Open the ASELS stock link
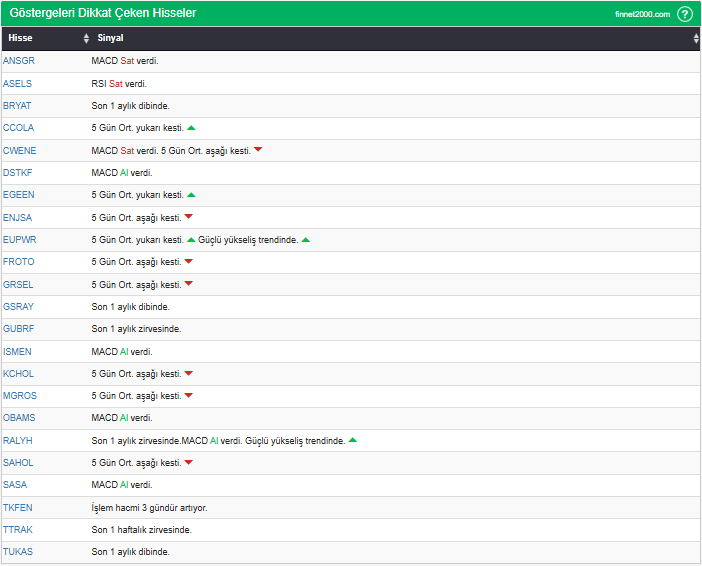The width and height of the screenshot is (702, 566). click(x=18, y=83)
